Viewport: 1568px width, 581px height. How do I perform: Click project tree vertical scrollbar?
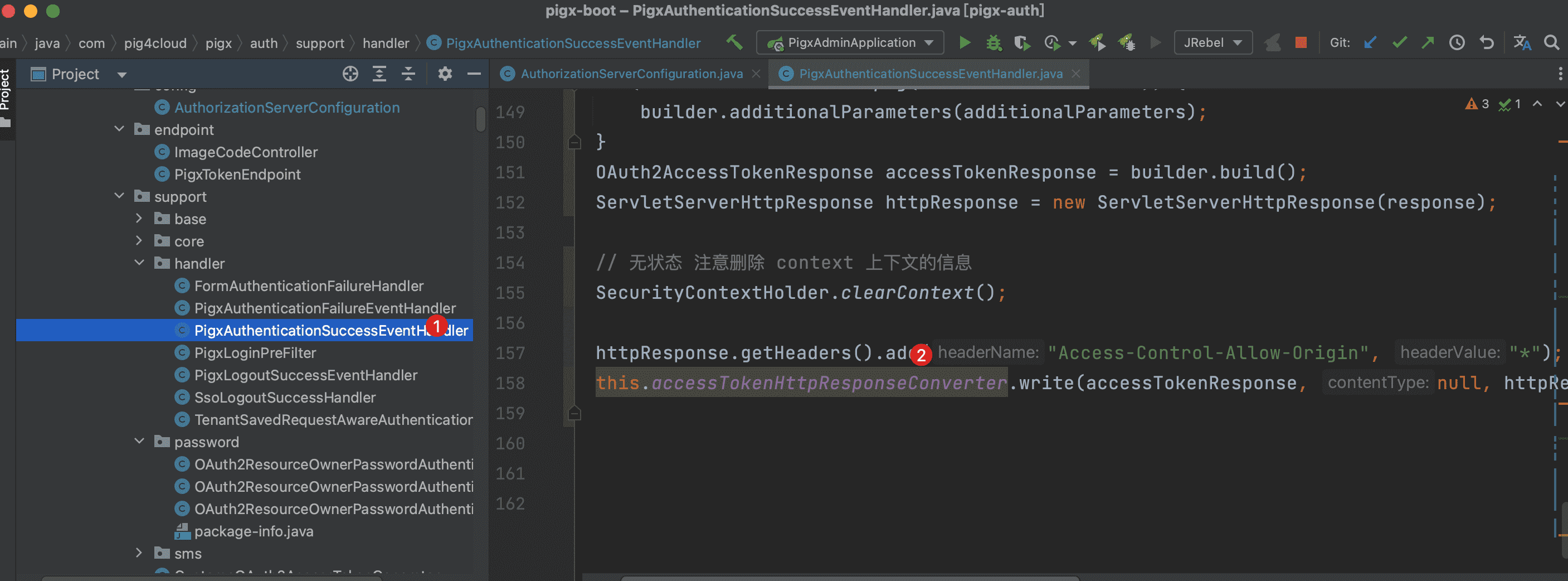tap(481, 119)
